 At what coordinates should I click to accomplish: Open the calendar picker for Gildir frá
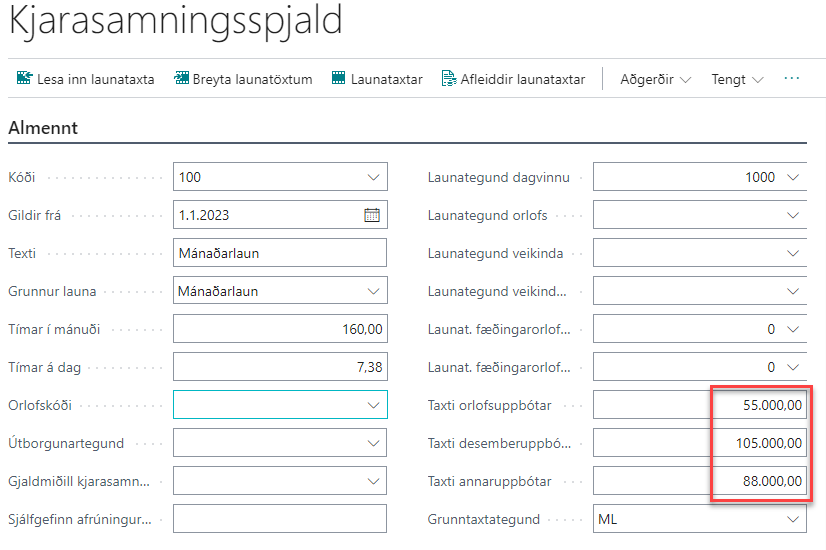(x=372, y=215)
